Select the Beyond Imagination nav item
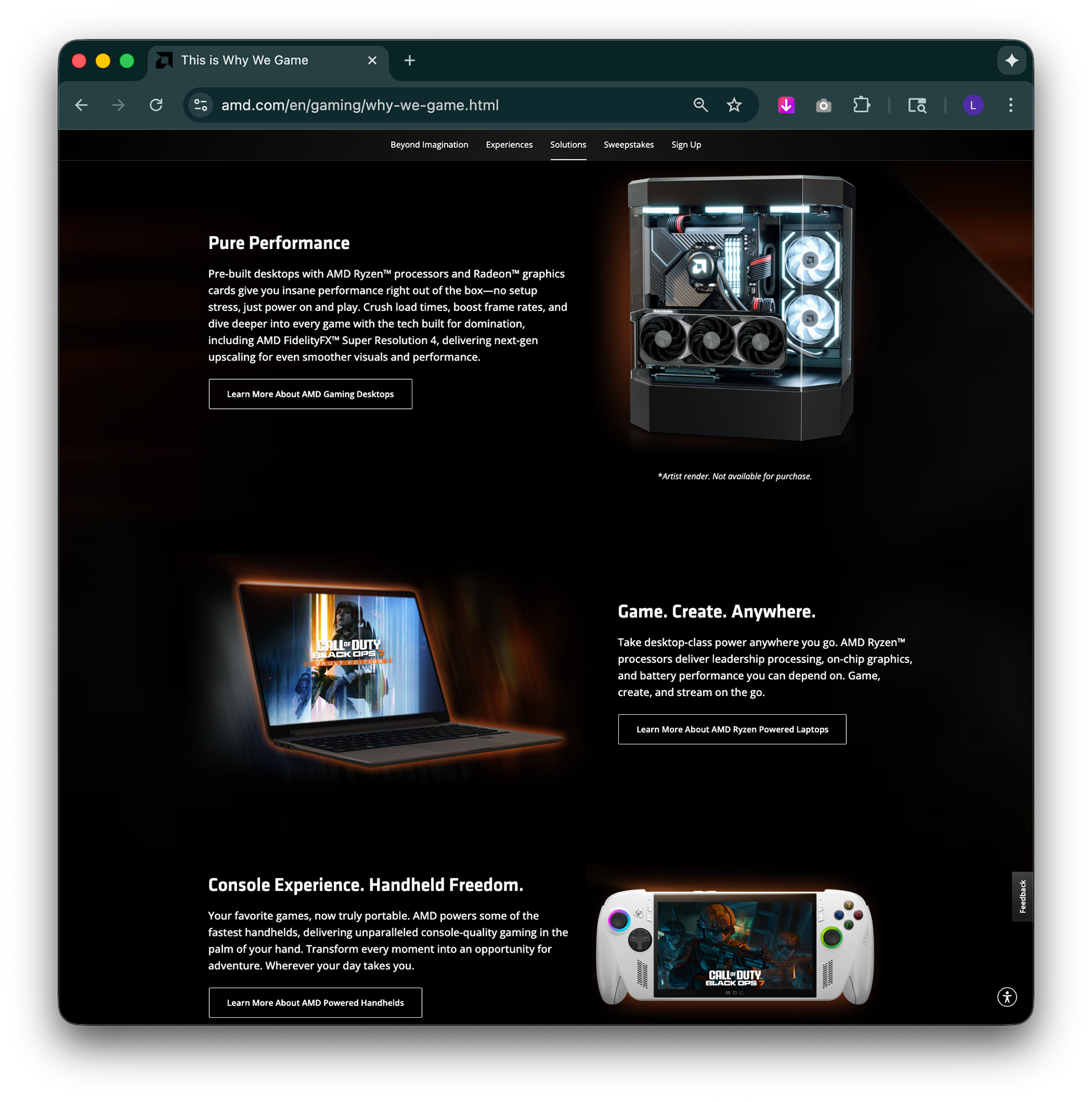The width and height of the screenshot is (1092, 1102). [x=429, y=145]
